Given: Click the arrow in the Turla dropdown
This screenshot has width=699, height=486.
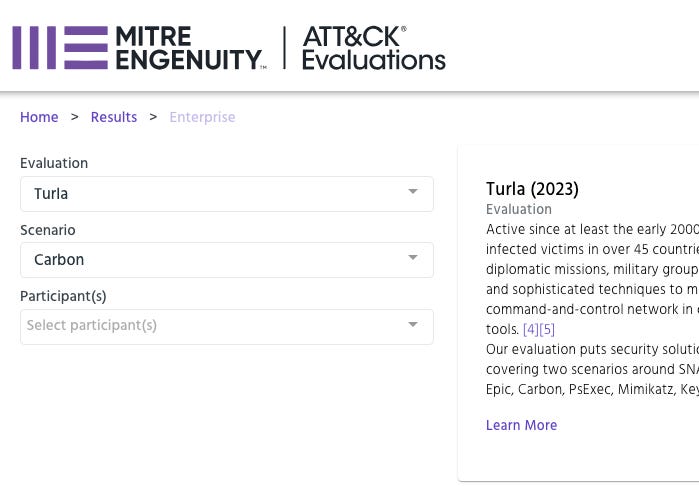Looking at the screenshot, I should (x=413, y=191).
